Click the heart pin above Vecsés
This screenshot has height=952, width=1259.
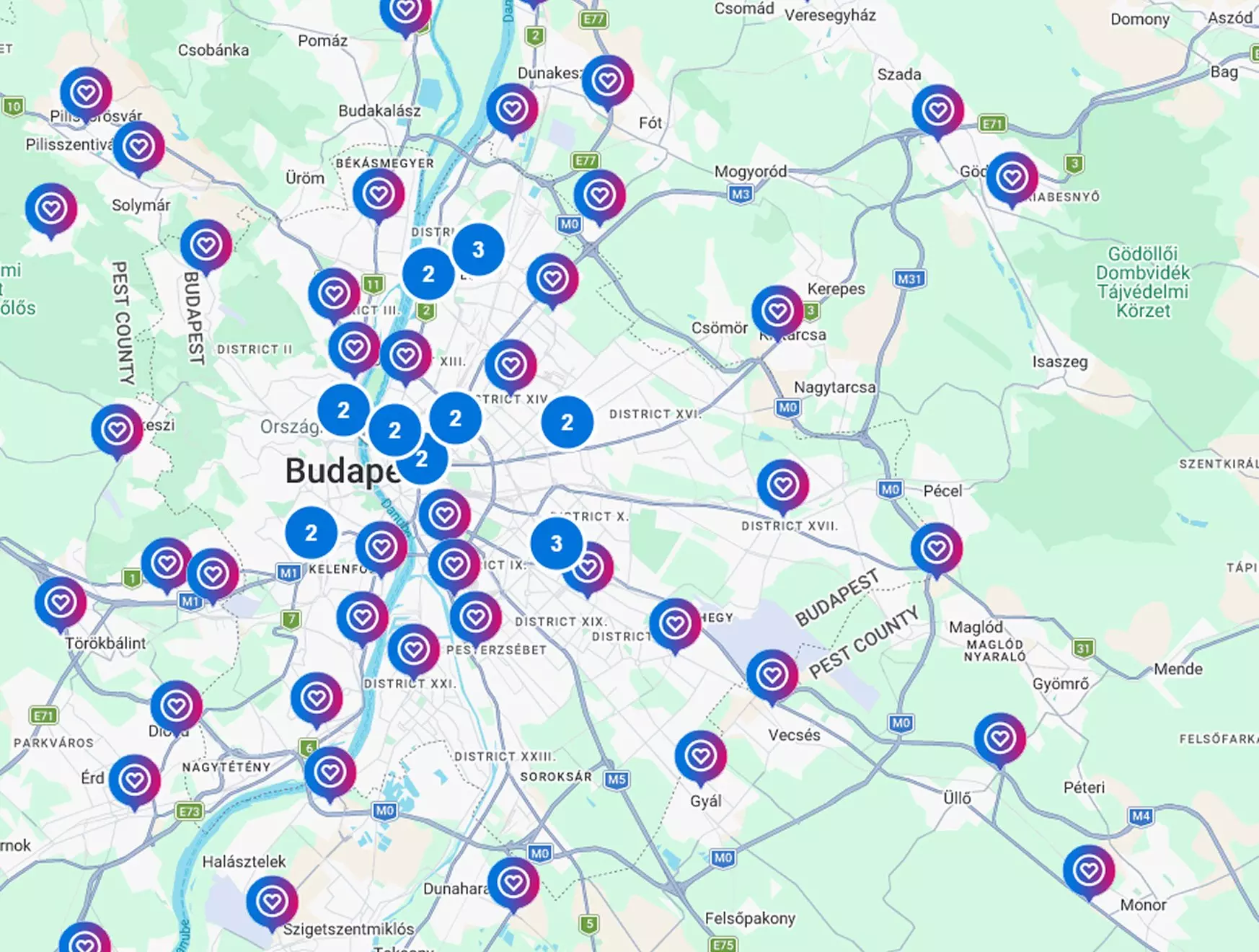[772, 676]
